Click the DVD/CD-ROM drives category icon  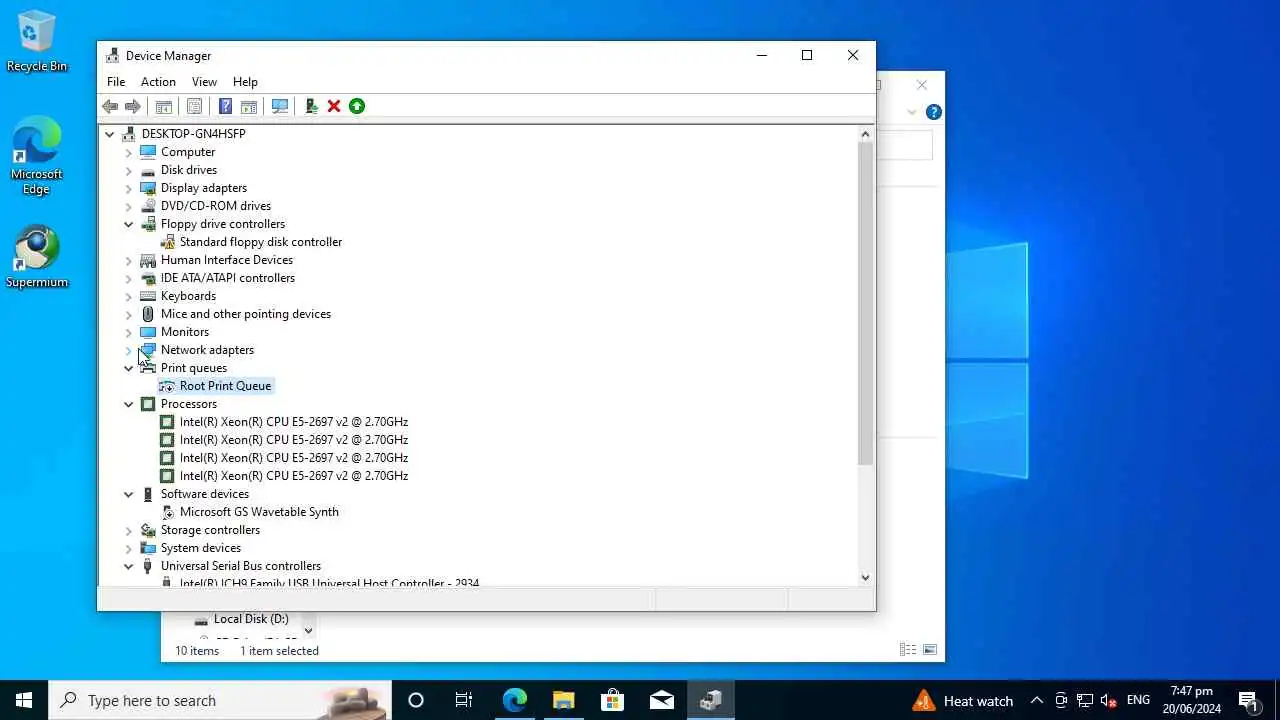coord(148,206)
